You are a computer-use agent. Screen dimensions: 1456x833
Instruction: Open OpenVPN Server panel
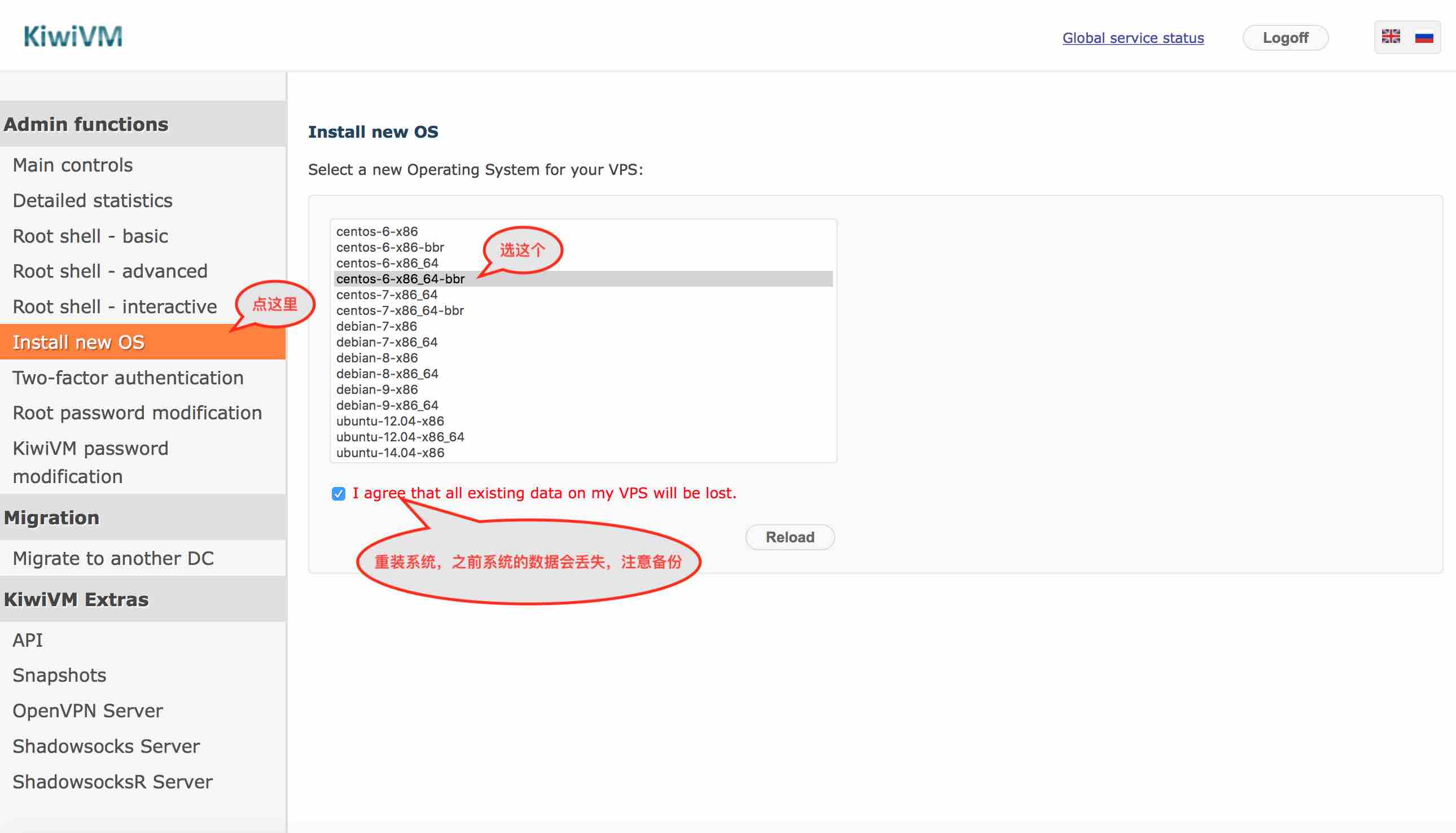pos(88,710)
